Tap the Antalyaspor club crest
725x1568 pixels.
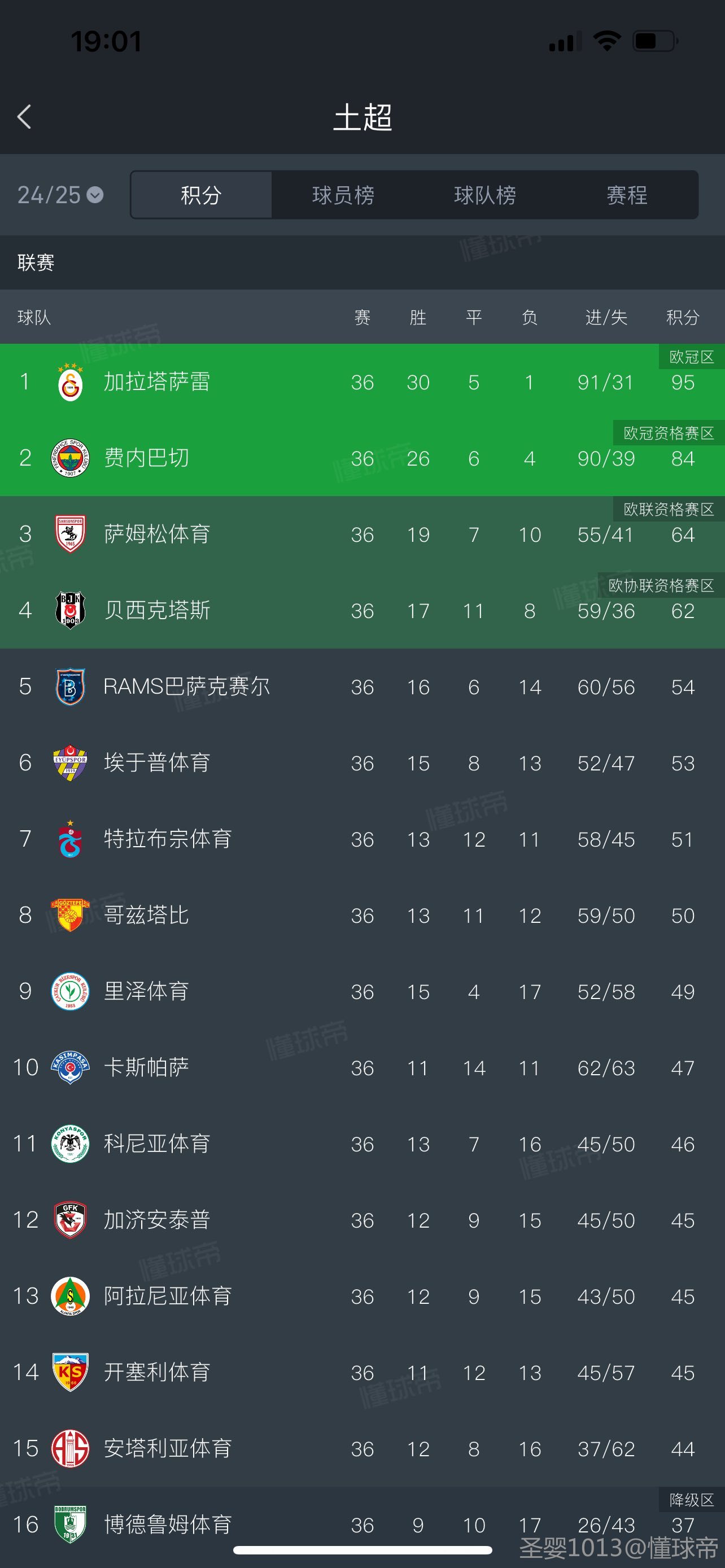pos(70,1449)
